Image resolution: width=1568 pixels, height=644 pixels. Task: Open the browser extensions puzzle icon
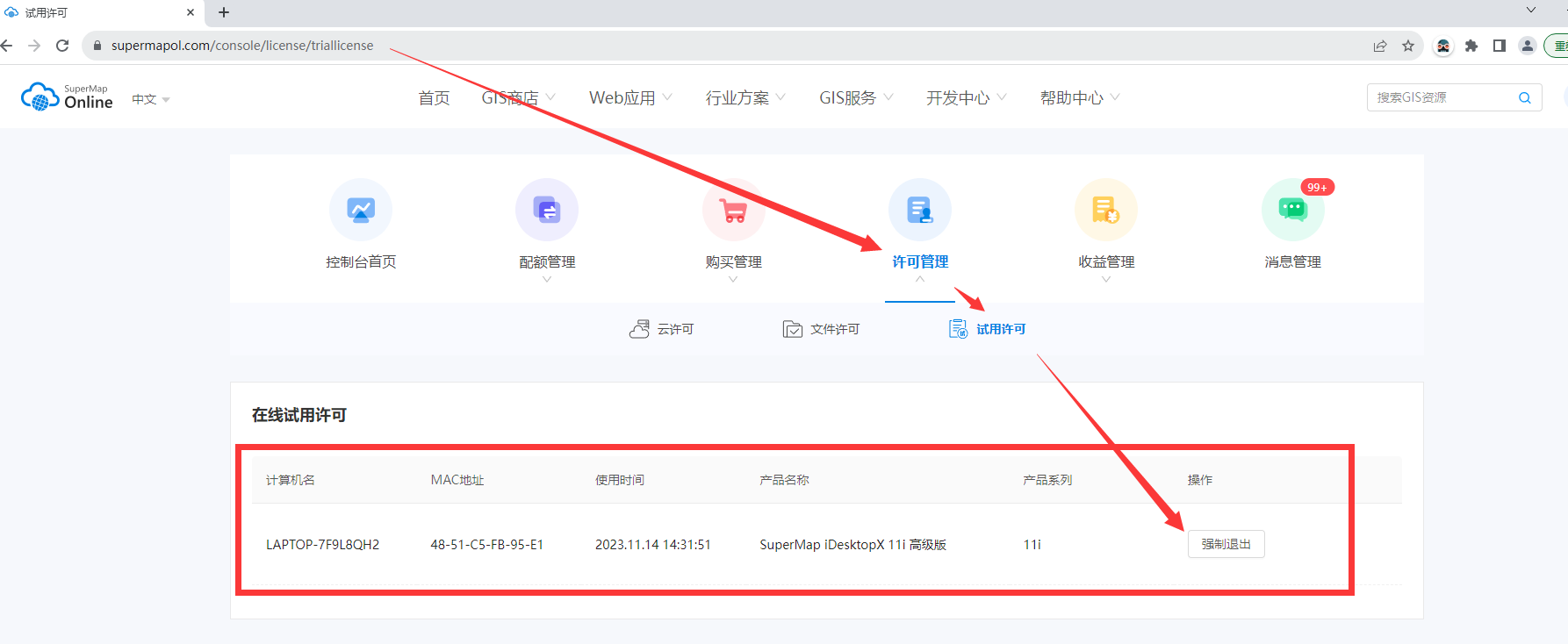[x=1471, y=46]
